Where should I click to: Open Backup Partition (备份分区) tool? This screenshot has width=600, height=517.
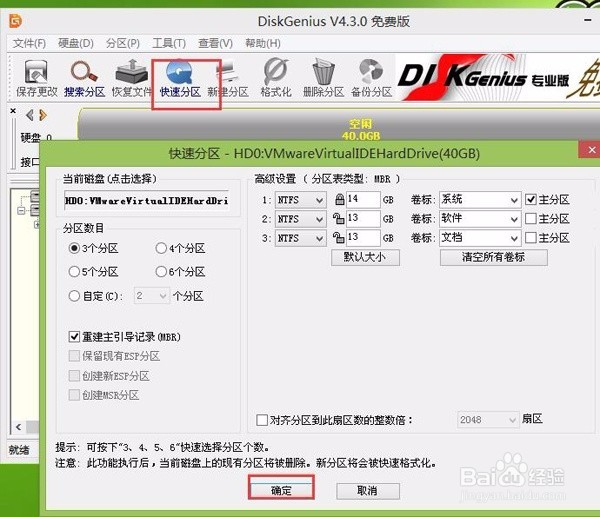coord(372,78)
